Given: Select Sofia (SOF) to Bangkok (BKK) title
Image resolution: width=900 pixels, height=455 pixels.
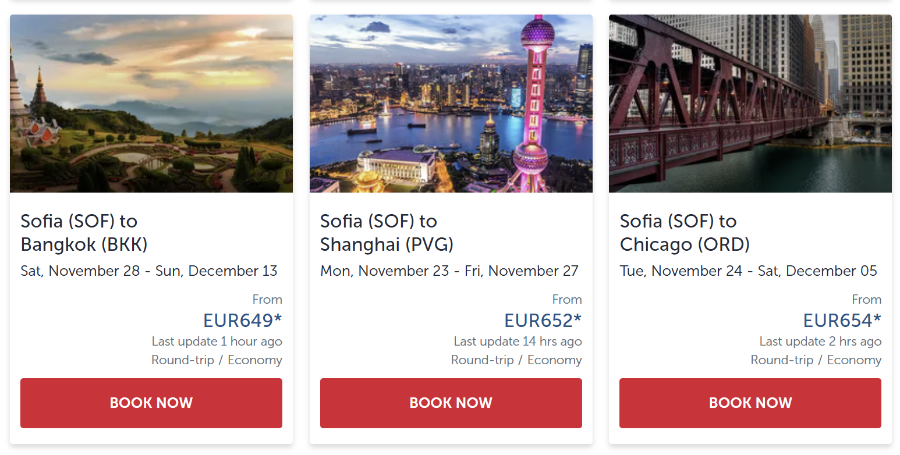Looking at the screenshot, I should point(84,233).
